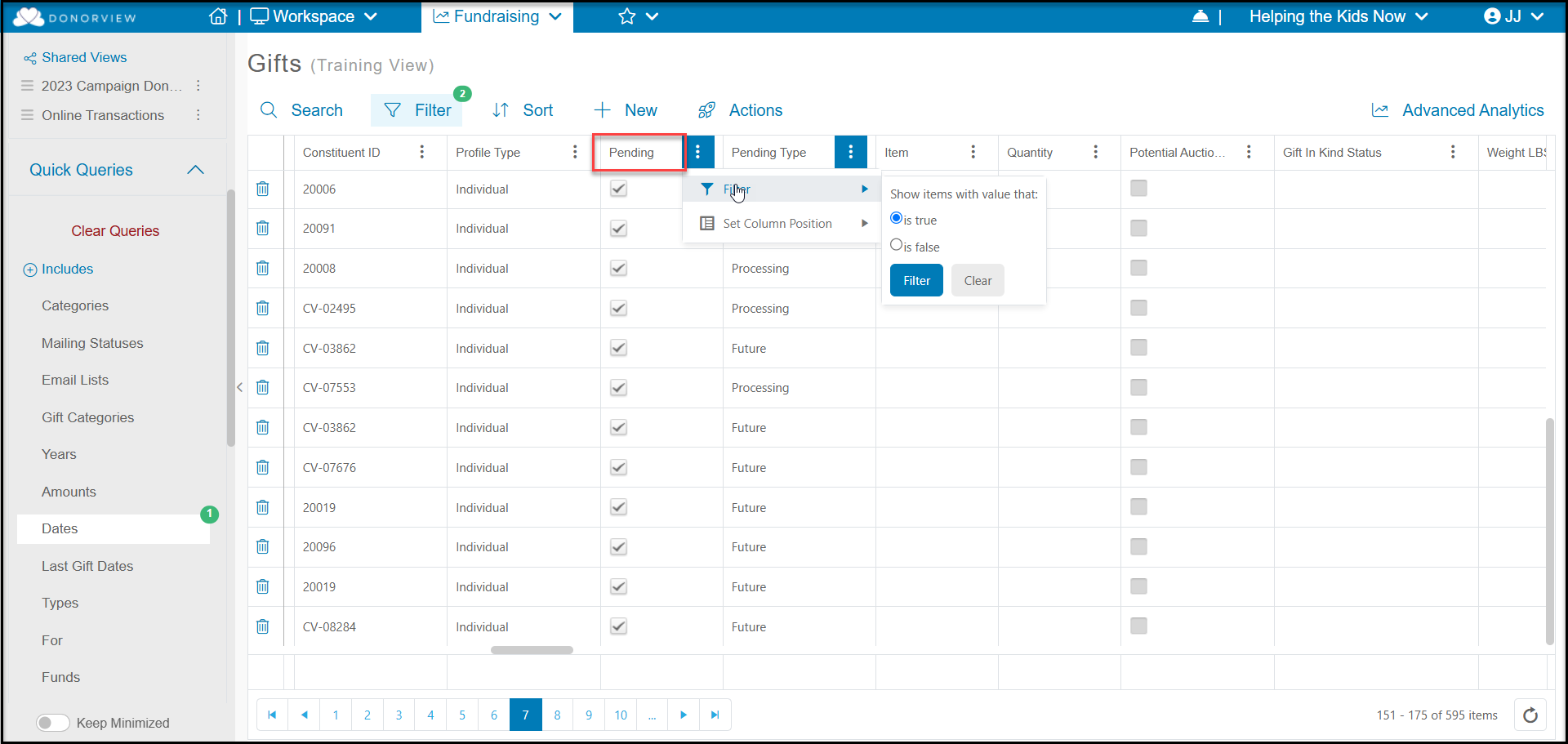Open options for 2023 Campaign Don… view

point(198,86)
